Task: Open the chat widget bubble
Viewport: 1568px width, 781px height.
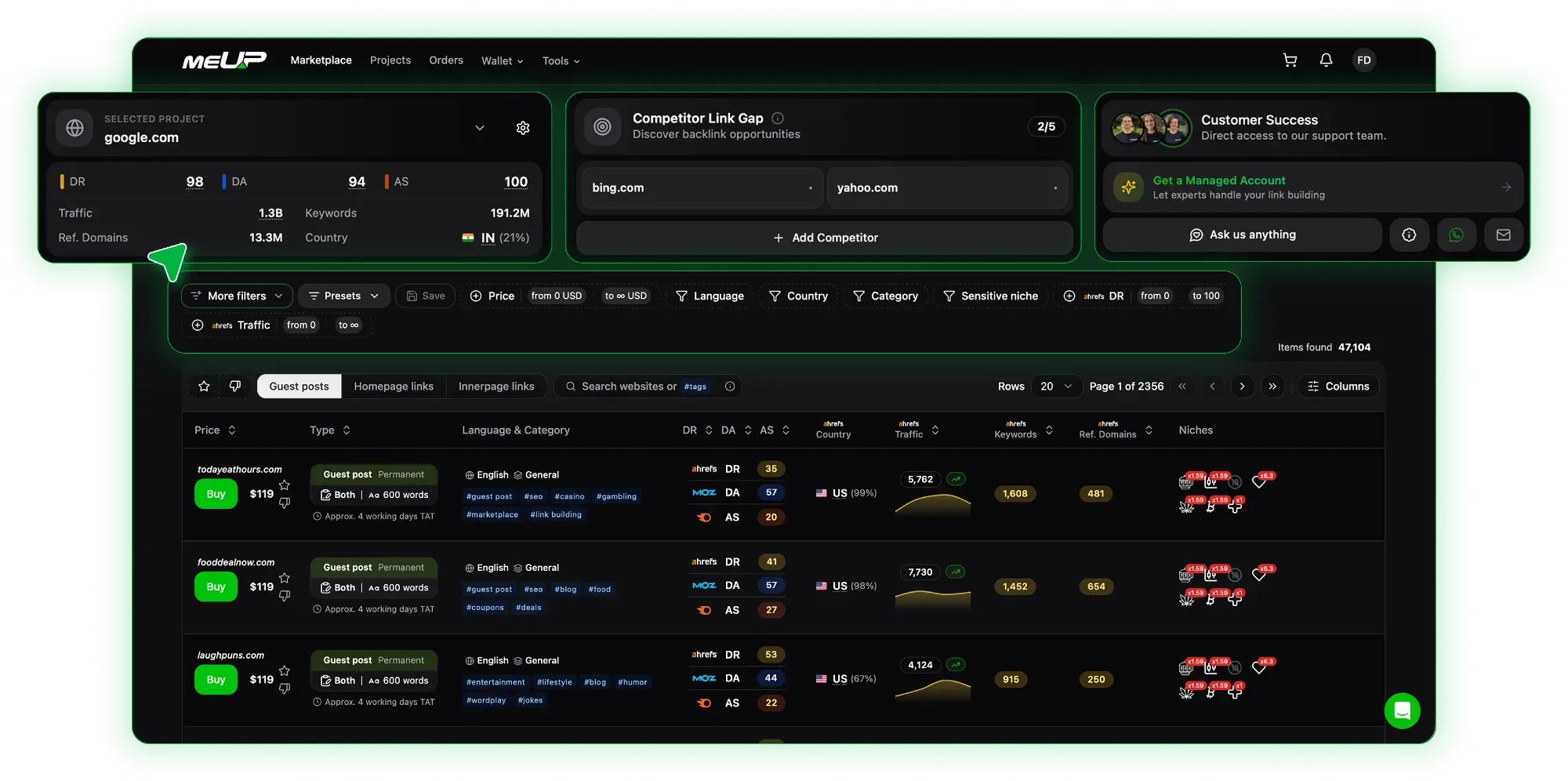Action: (x=1403, y=711)
